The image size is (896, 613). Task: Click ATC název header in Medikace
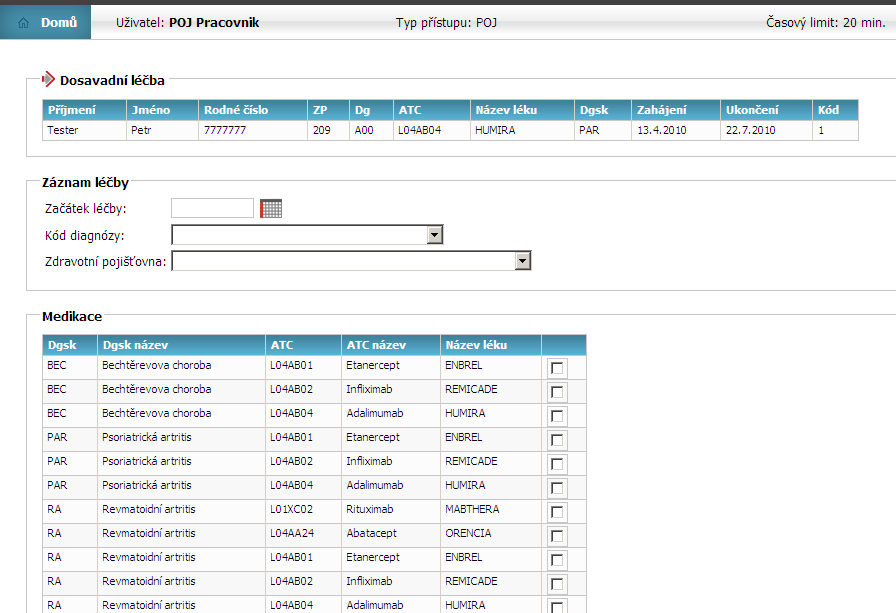pos(391,345)
